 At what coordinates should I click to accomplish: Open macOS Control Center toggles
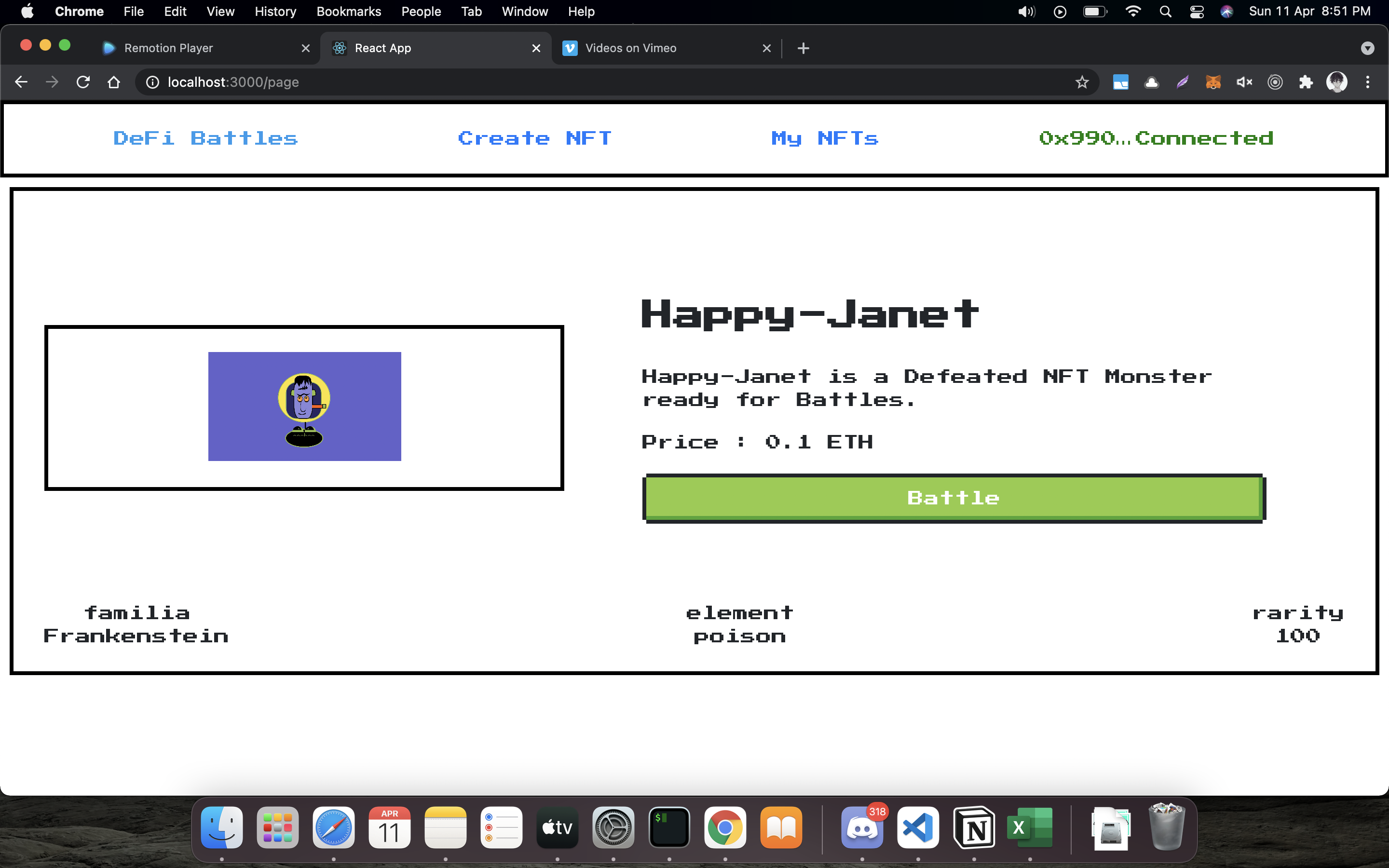point(1197,12)
